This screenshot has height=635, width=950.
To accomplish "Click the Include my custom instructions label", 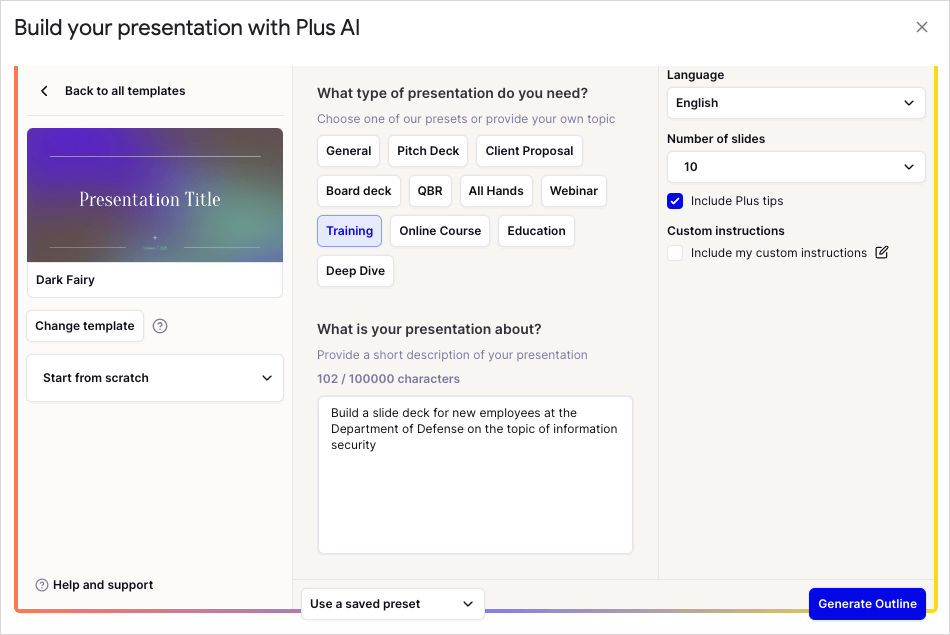I will pyautogui.click(x=779, y=253).
